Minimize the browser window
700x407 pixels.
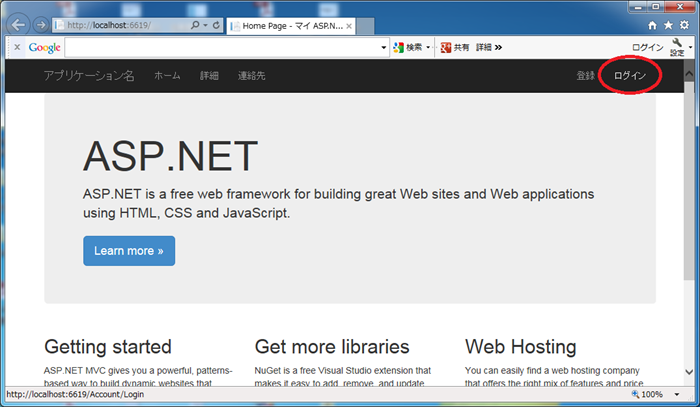coord(638,7)
